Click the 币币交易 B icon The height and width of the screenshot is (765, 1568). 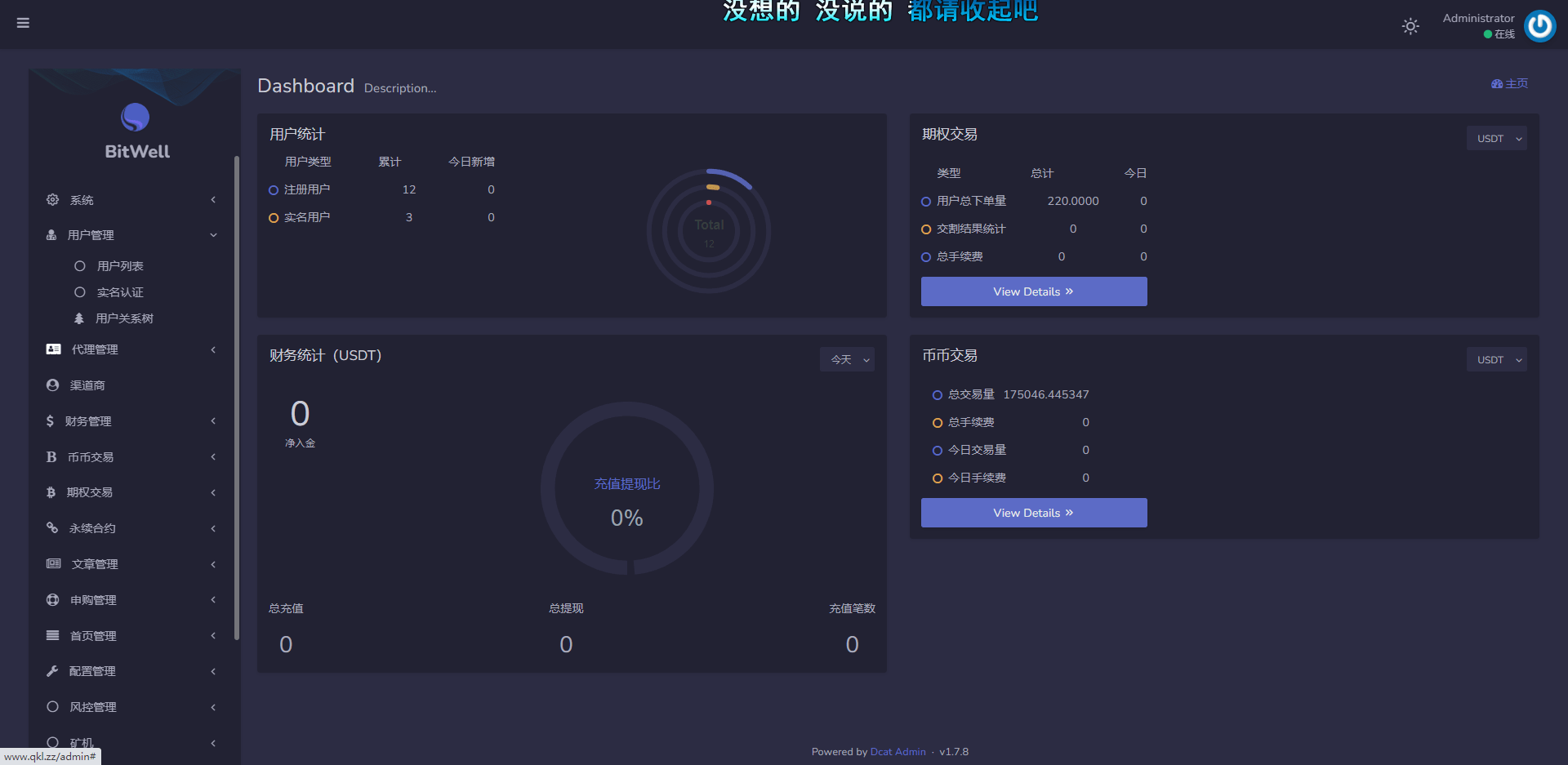coord(52,456)
